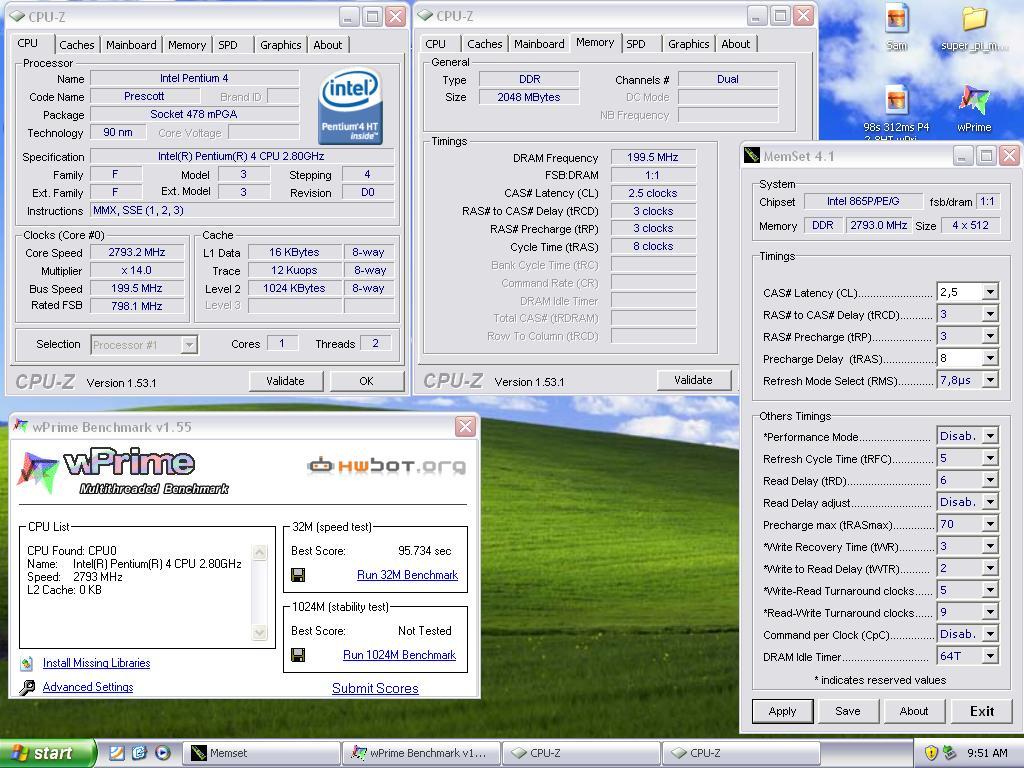Open Write-Read Turnaround clocks dropdown
Viewport: 1024px width, 768px height.
(x=990, y=590)
